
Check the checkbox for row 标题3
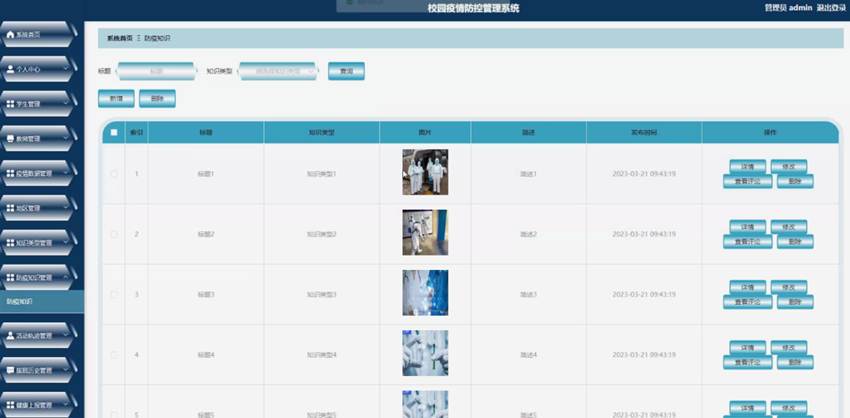[x=114, y=294]
